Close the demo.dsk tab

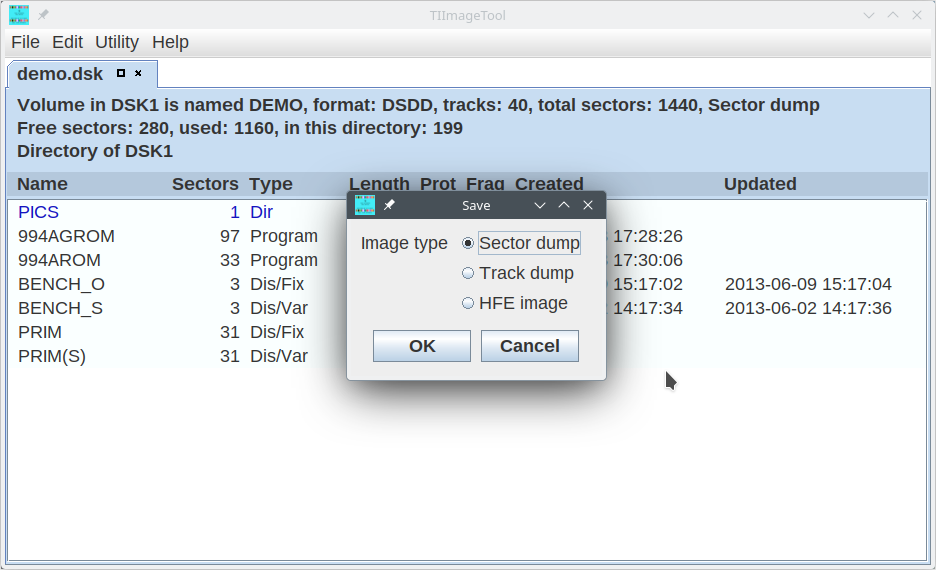pos(139,73)
